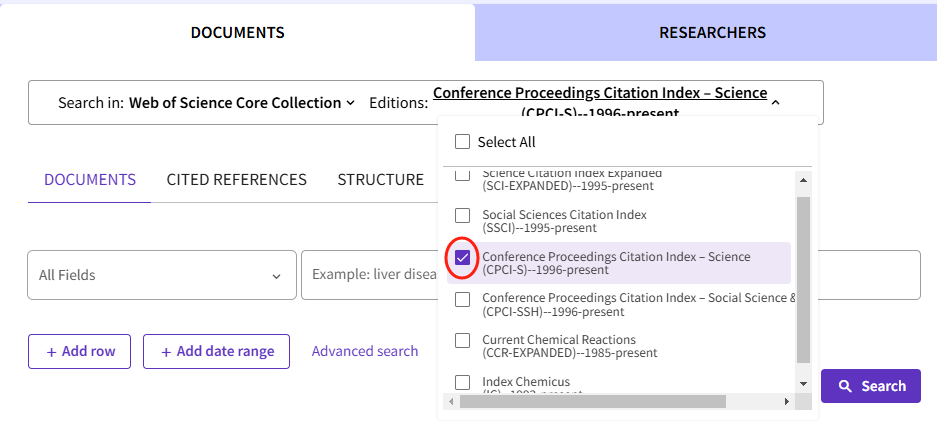Open the CITED REFERENCES tab
937x421 pixels.
(x=236, y=180)
